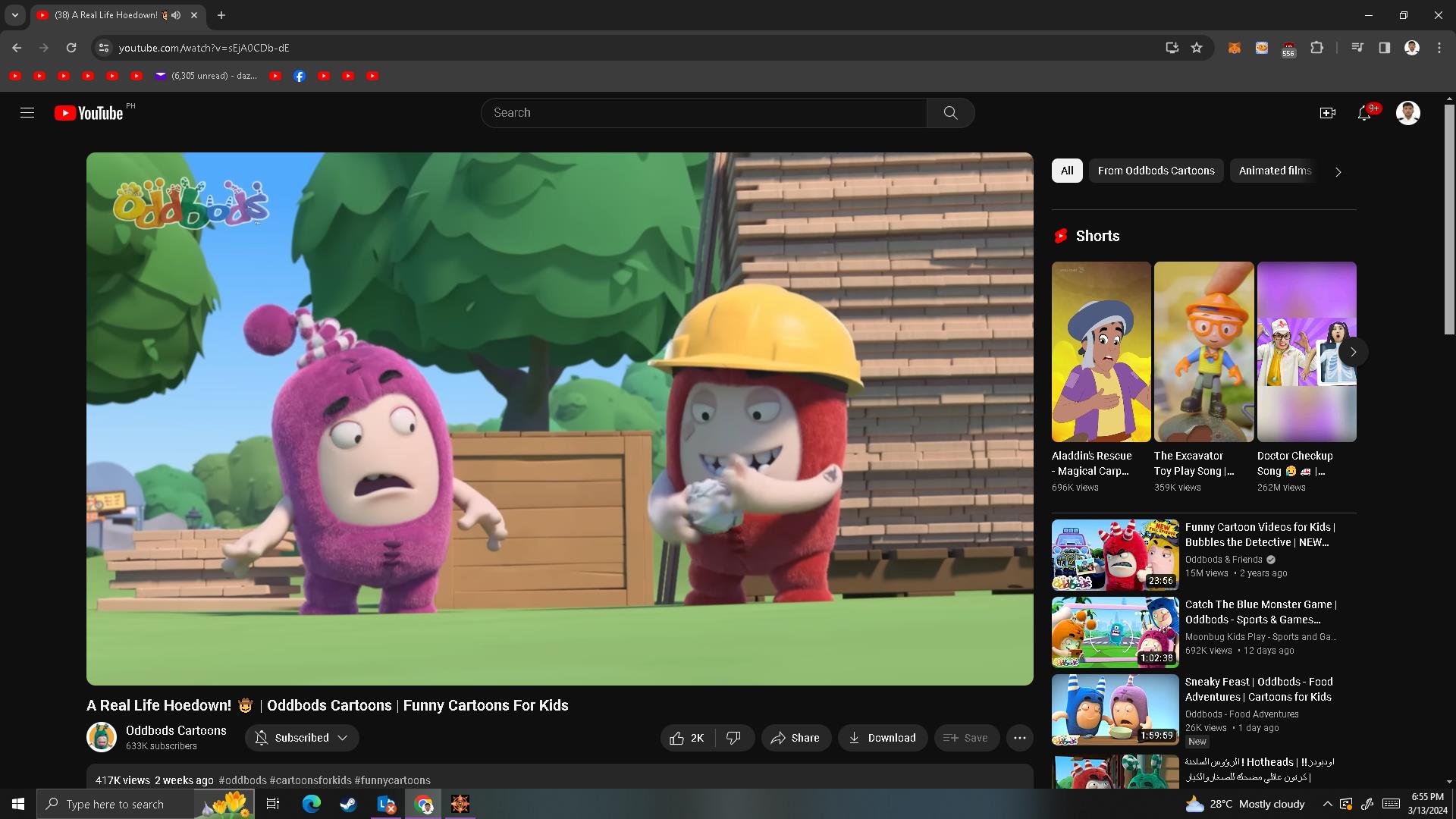The width and height of the screenshot is (1456, 819).
Task: Open the taskbar clock 6:55 PM
Action: point(1428,804)
